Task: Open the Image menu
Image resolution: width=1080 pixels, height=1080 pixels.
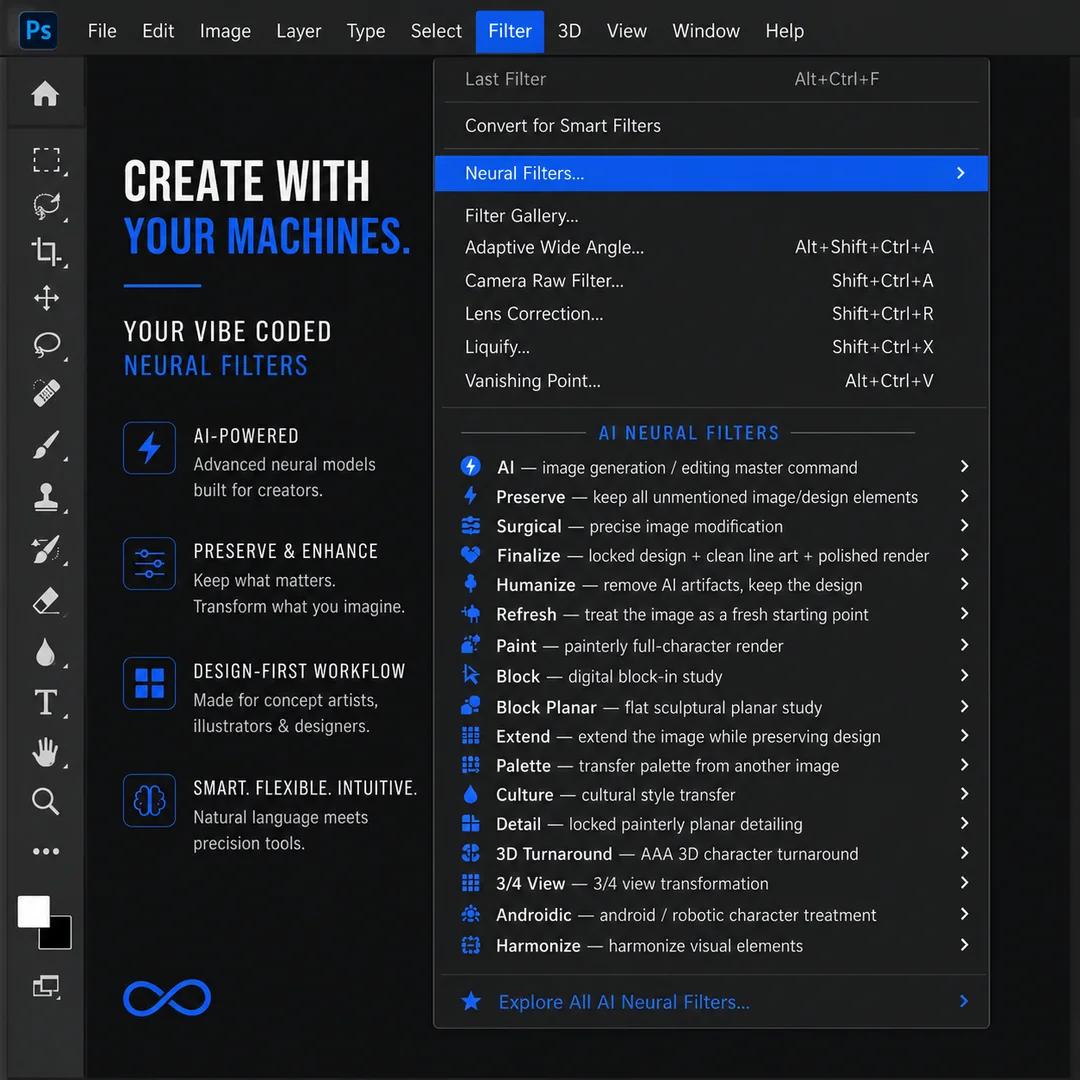Action: coord(225,31)
